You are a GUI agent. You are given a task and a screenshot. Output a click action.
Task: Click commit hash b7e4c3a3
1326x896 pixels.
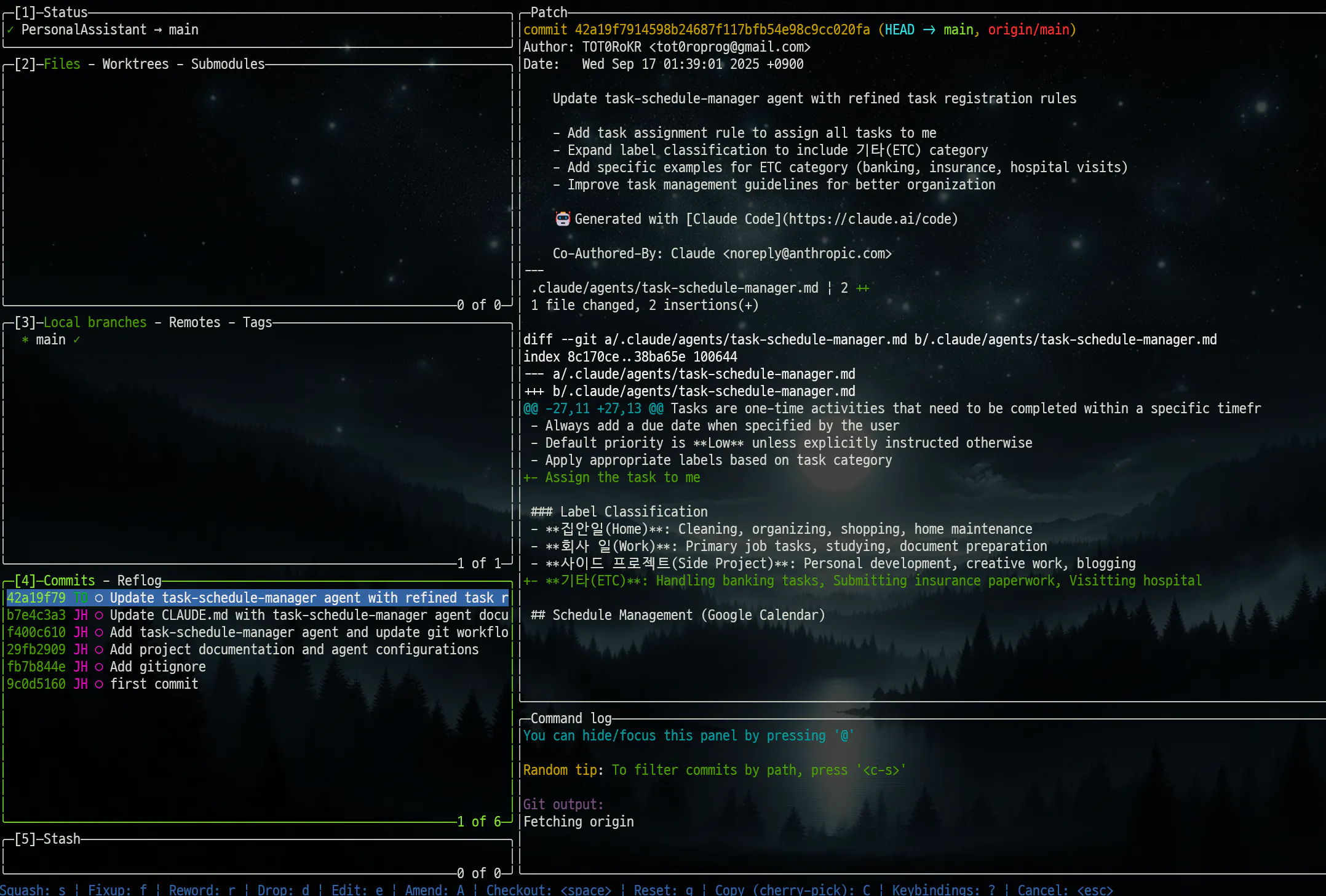(36, 615)
